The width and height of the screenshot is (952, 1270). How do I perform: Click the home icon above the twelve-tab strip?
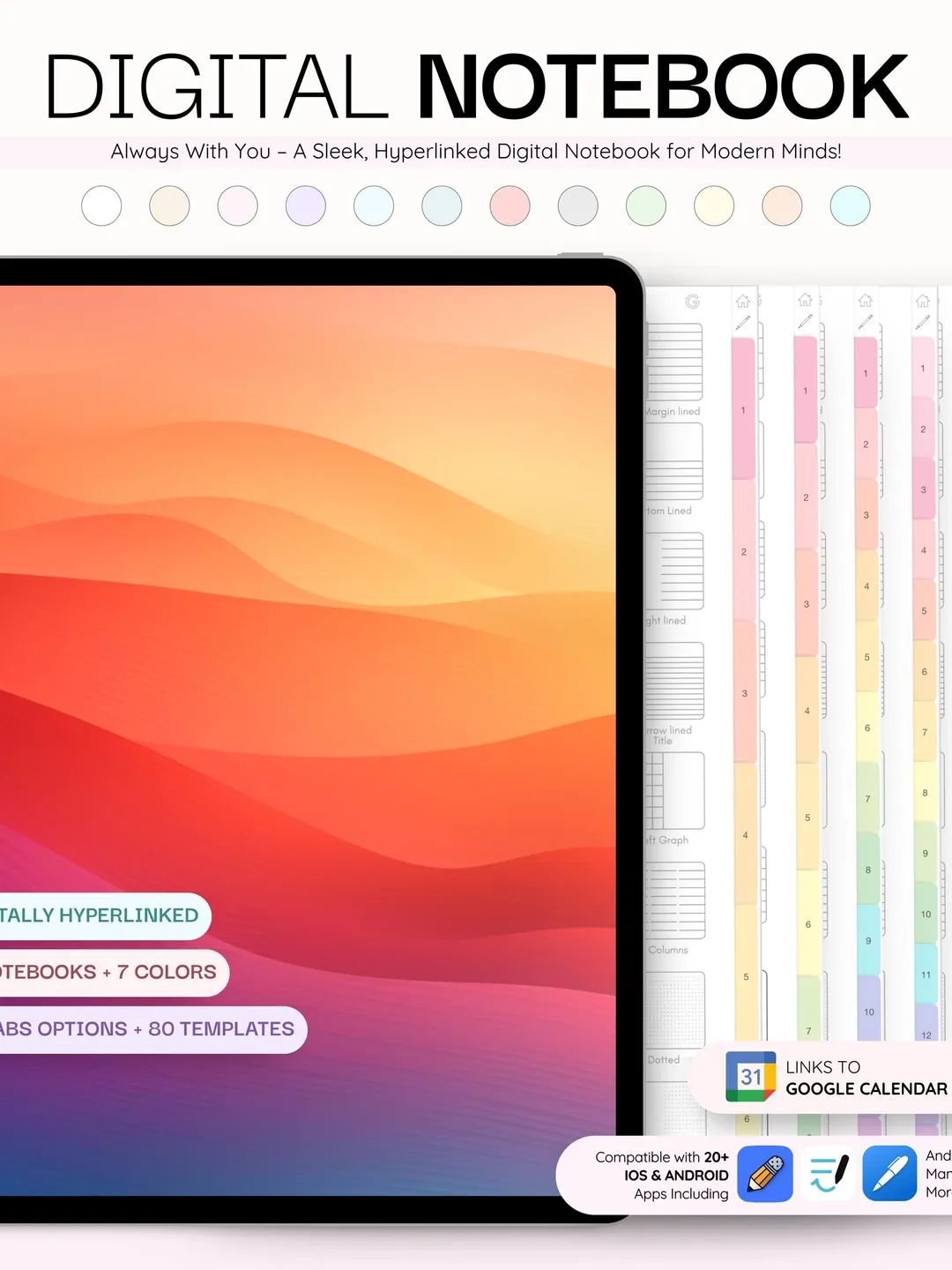923,301
